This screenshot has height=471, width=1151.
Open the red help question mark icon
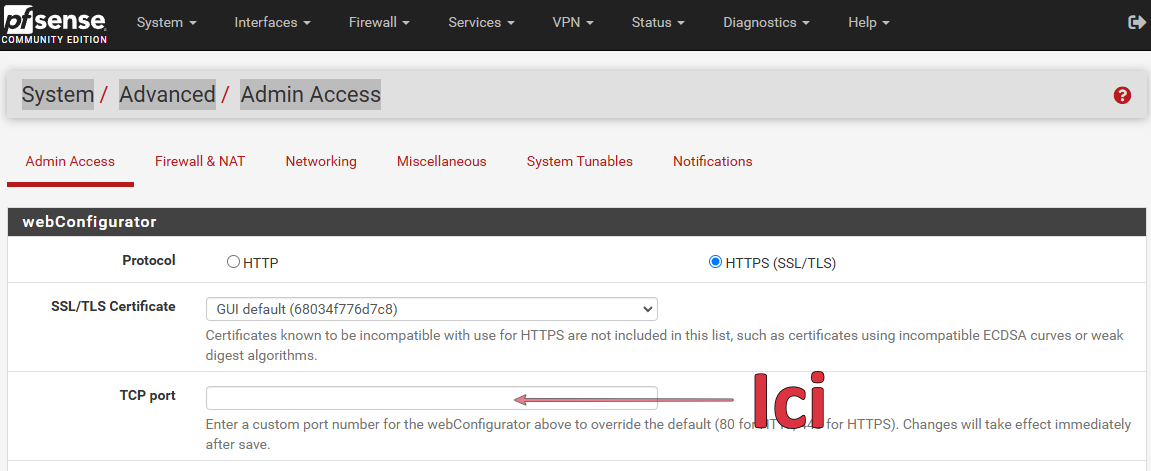[1122, 95]
